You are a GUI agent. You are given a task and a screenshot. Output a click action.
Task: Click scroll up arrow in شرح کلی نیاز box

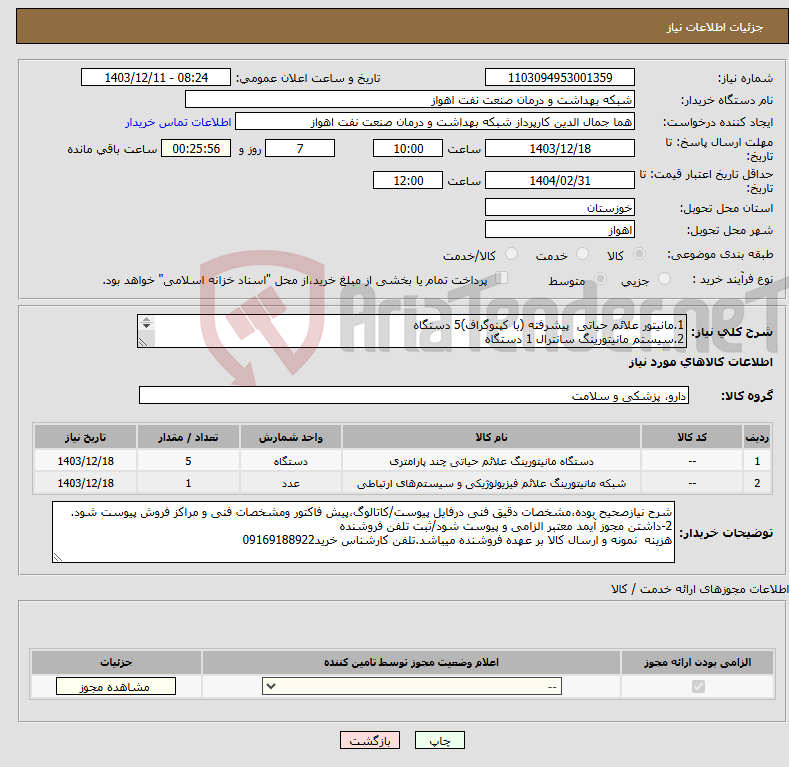coord(146,319)
